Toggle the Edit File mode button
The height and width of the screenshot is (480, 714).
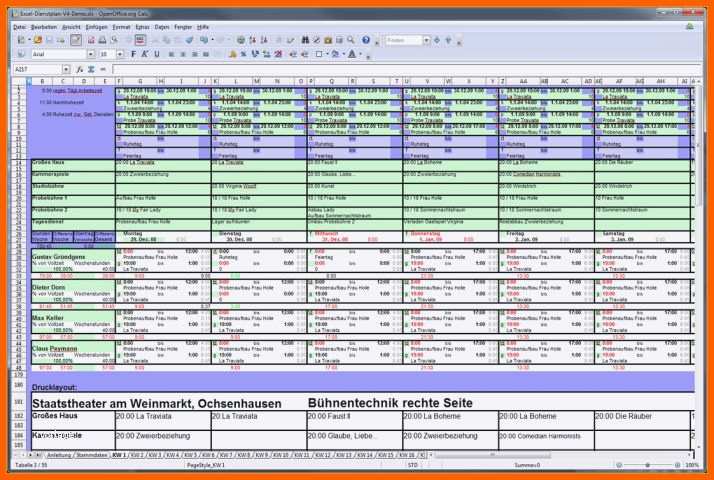[x=76, y=40]
